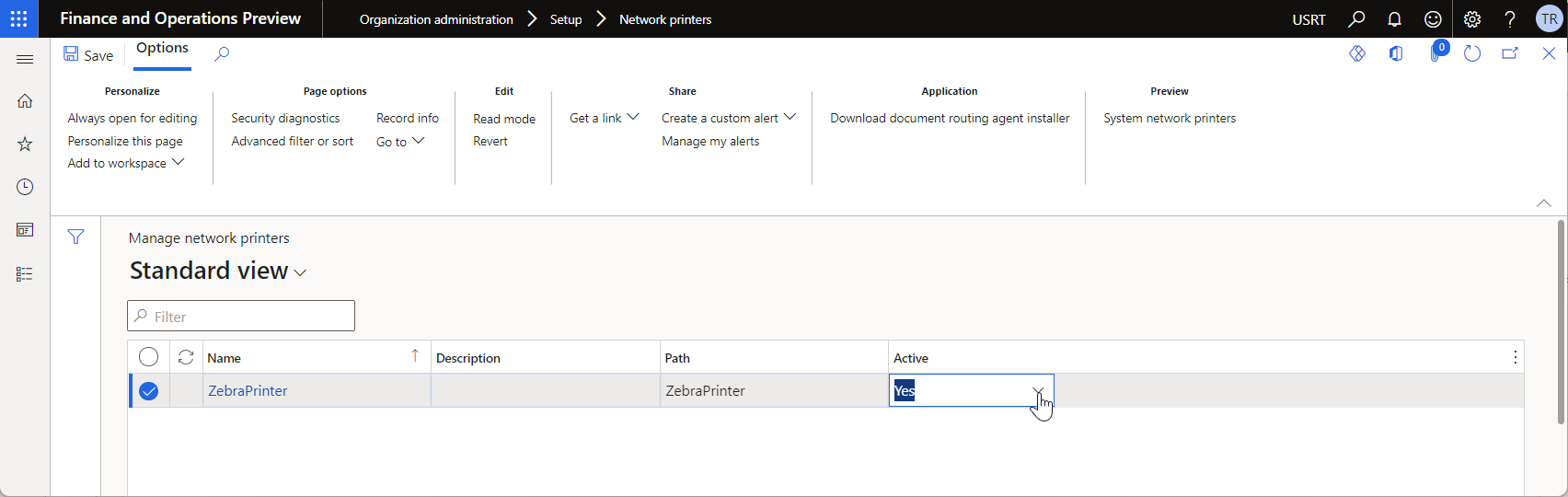Show the filter pane funnel icon
1568x497 pixels.
click(x=76, y=237)
